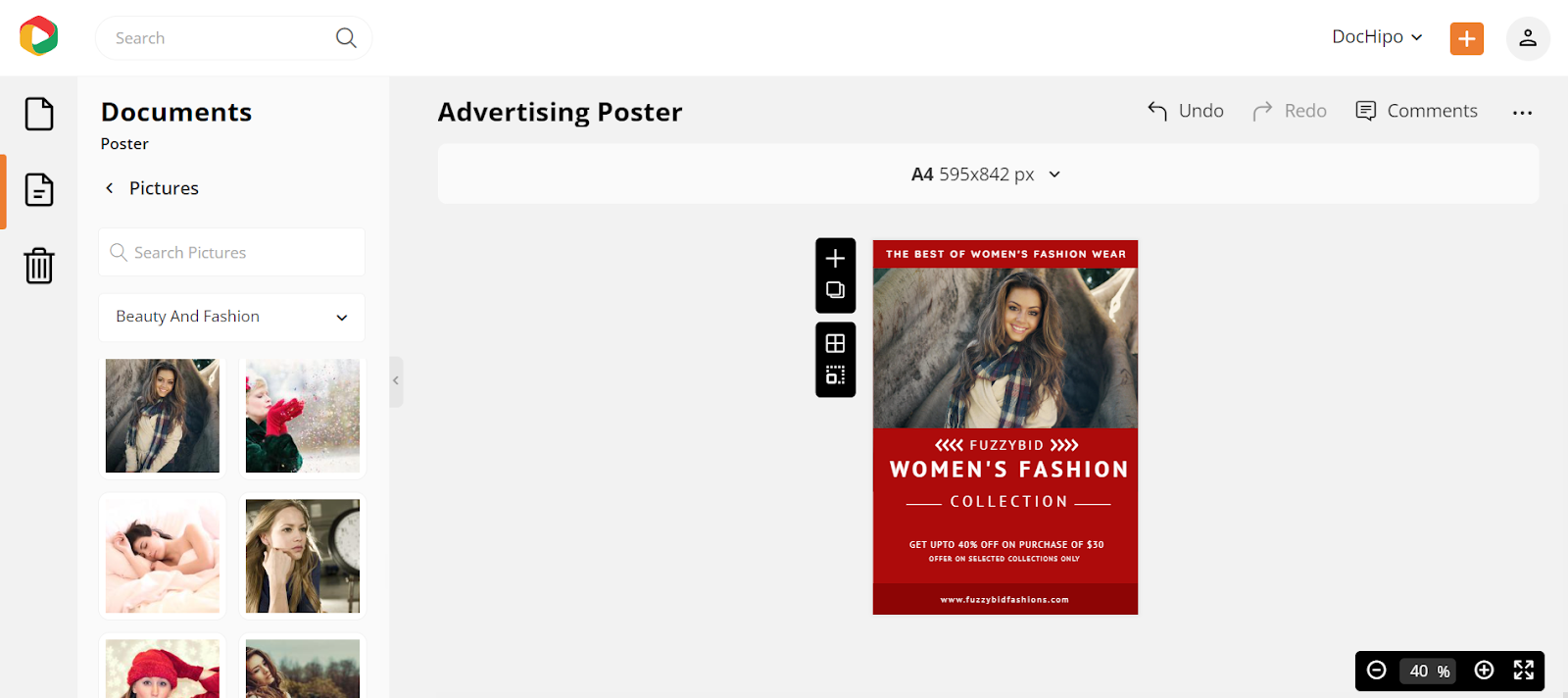Click the poster's WOMEN'S FASHION headline text

[1008, 470]
